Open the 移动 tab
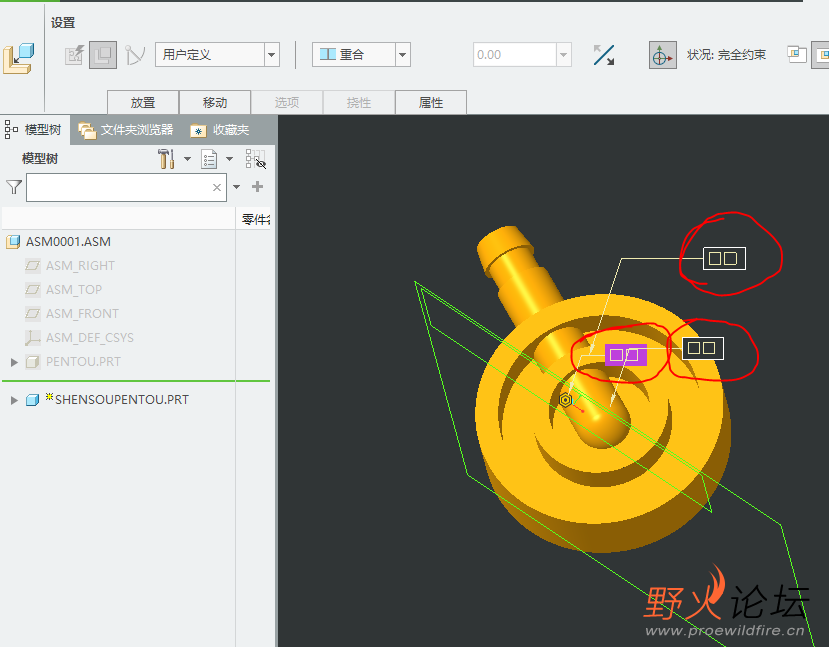 tap(215, 103)
